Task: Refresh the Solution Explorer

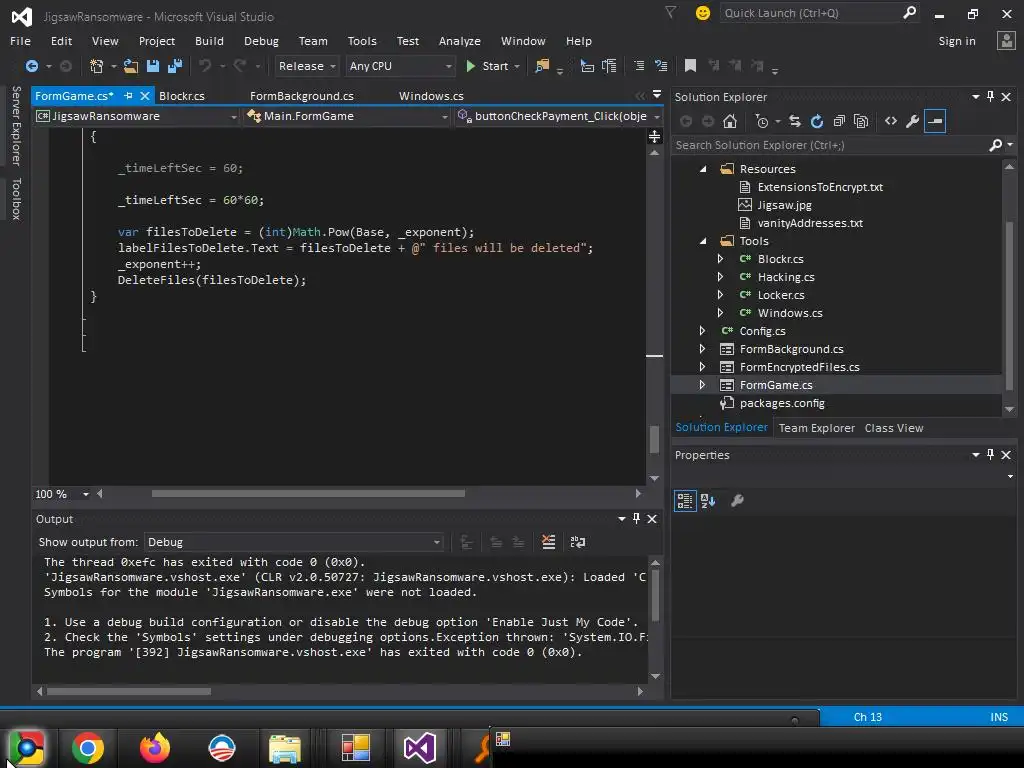Action: click(817, 121)
